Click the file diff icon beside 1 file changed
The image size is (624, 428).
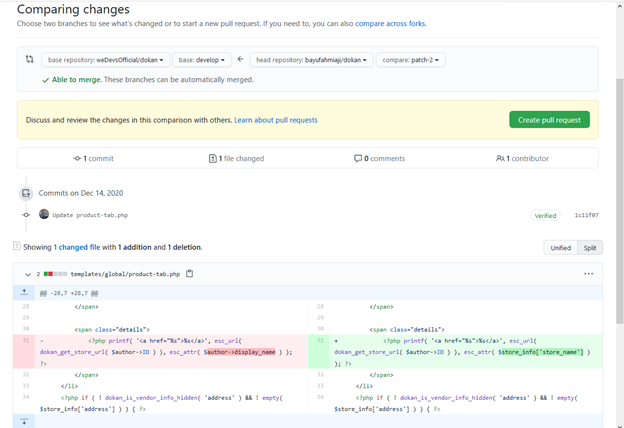point(213,158)
